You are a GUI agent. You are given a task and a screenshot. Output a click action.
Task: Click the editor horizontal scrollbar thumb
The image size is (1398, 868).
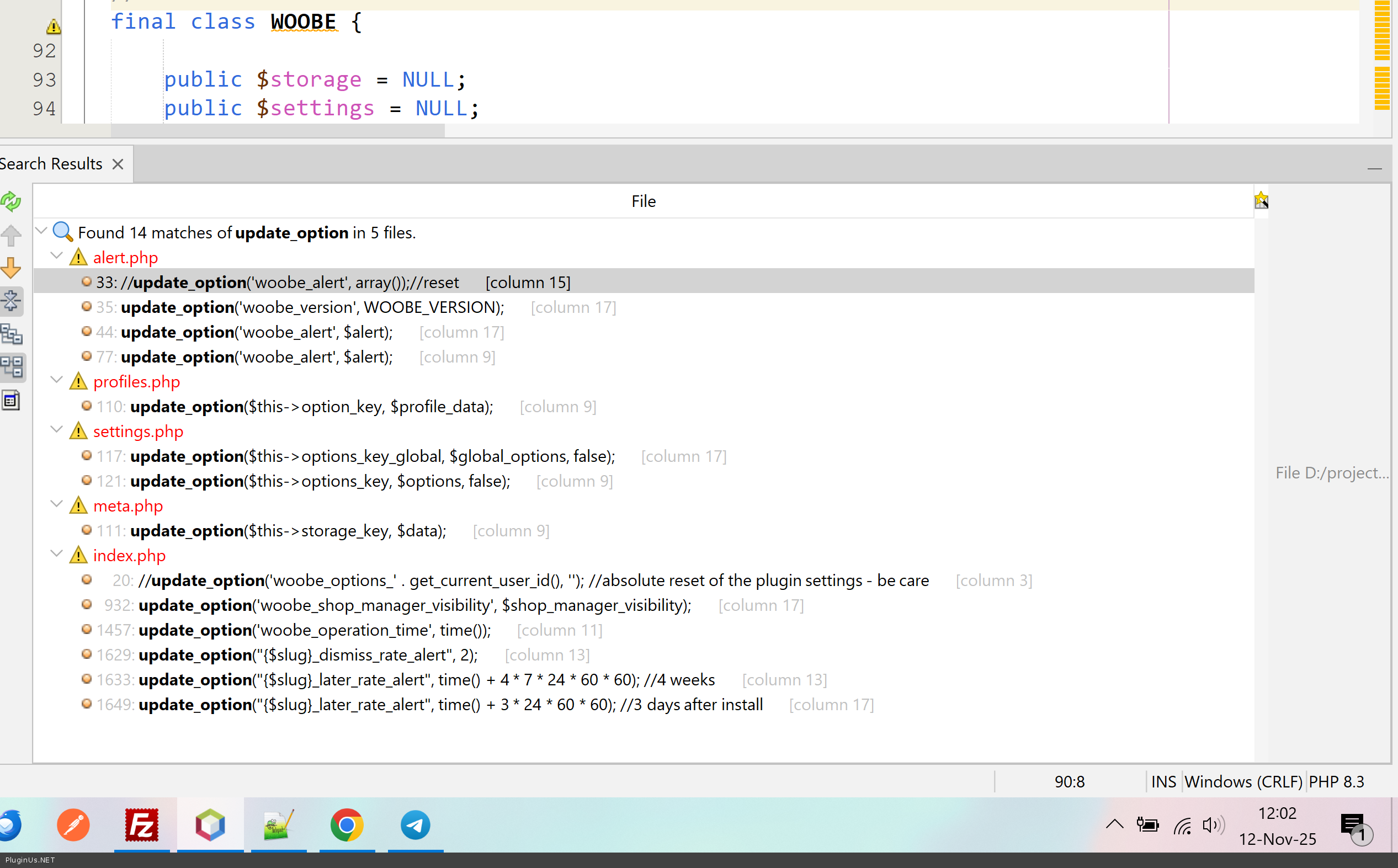277,131
